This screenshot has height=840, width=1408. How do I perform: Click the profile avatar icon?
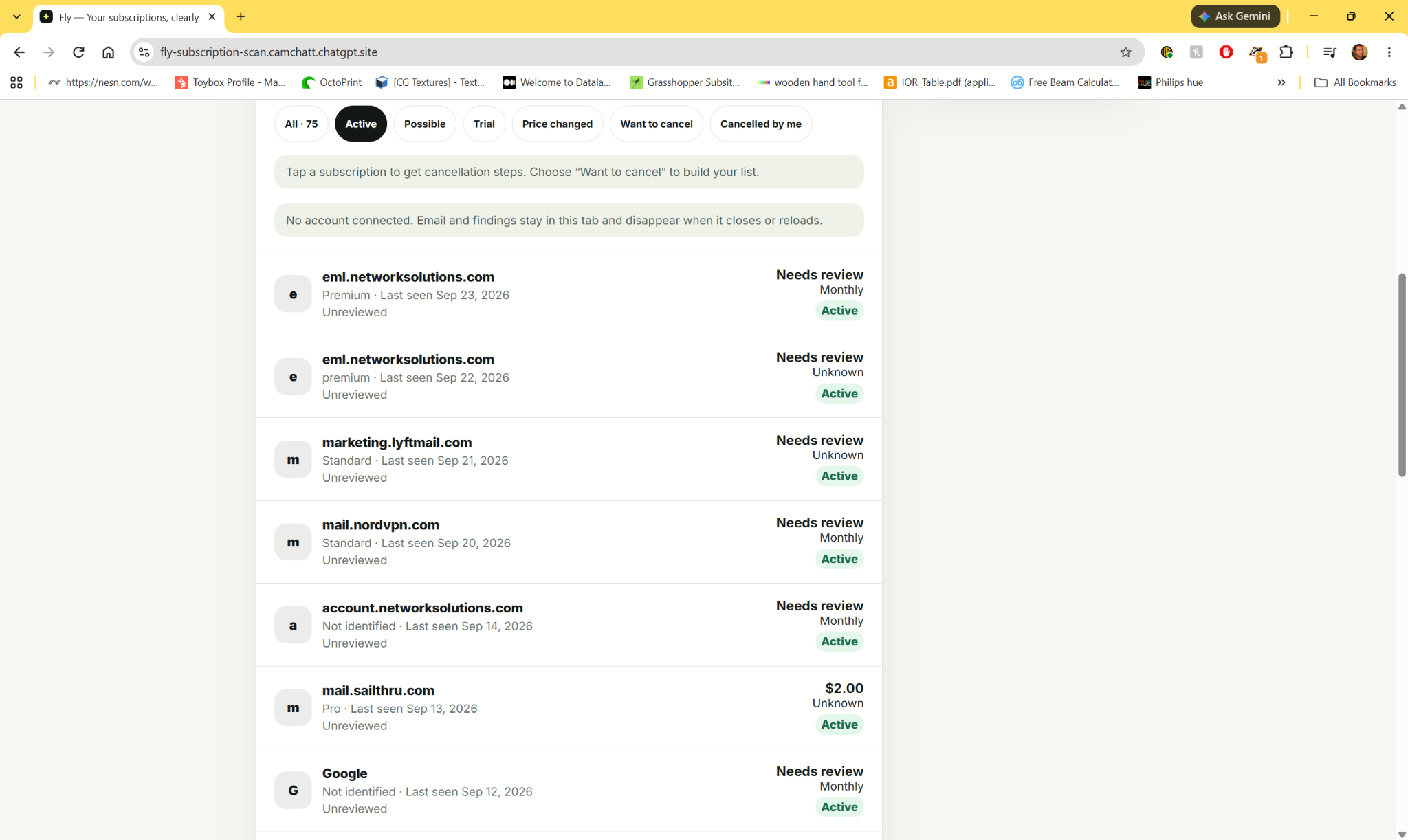[x=1359, y=52]
